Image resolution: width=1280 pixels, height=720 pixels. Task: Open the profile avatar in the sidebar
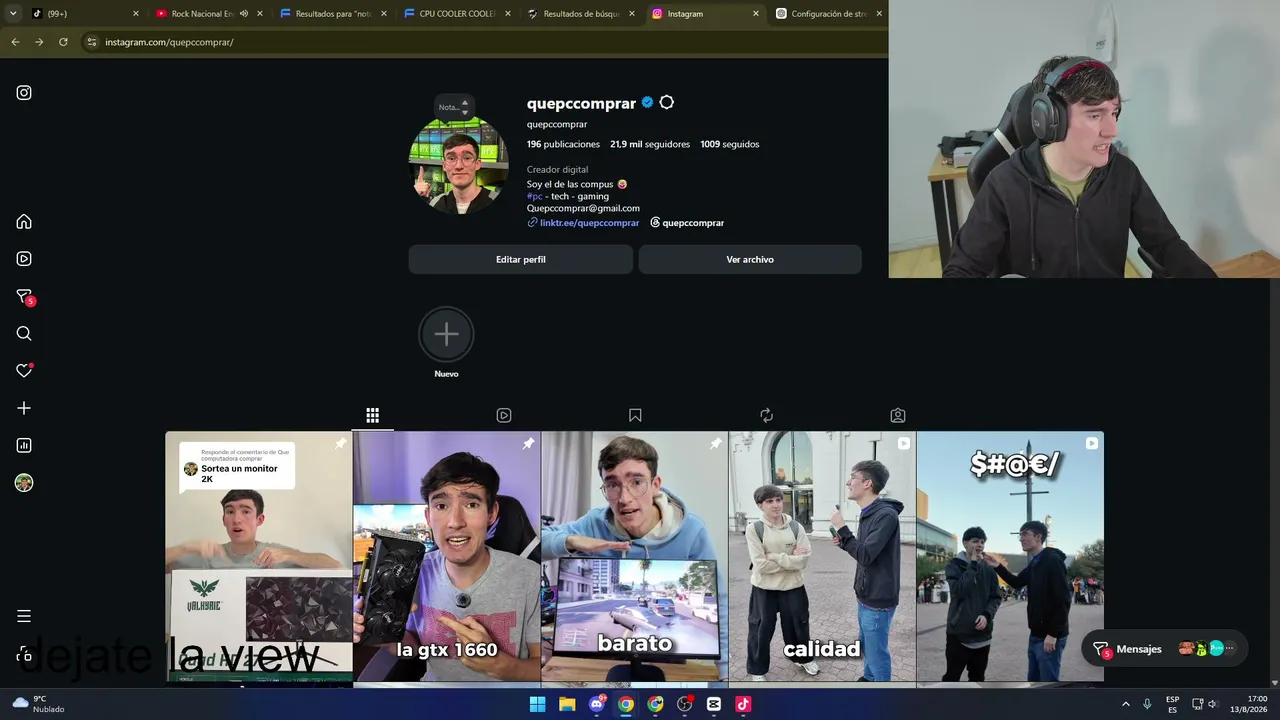pyautogui.click(x=24, y=483)
